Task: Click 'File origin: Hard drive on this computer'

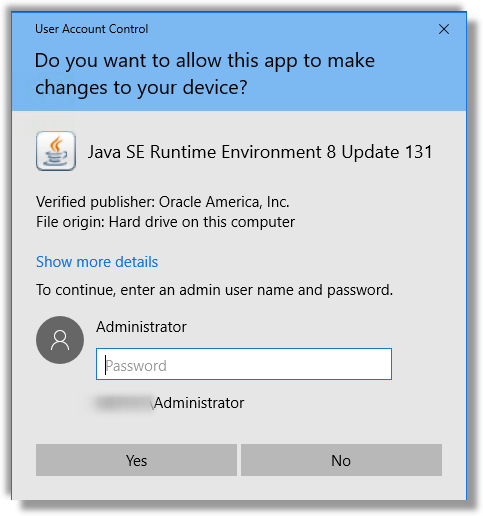Action: 165,222
